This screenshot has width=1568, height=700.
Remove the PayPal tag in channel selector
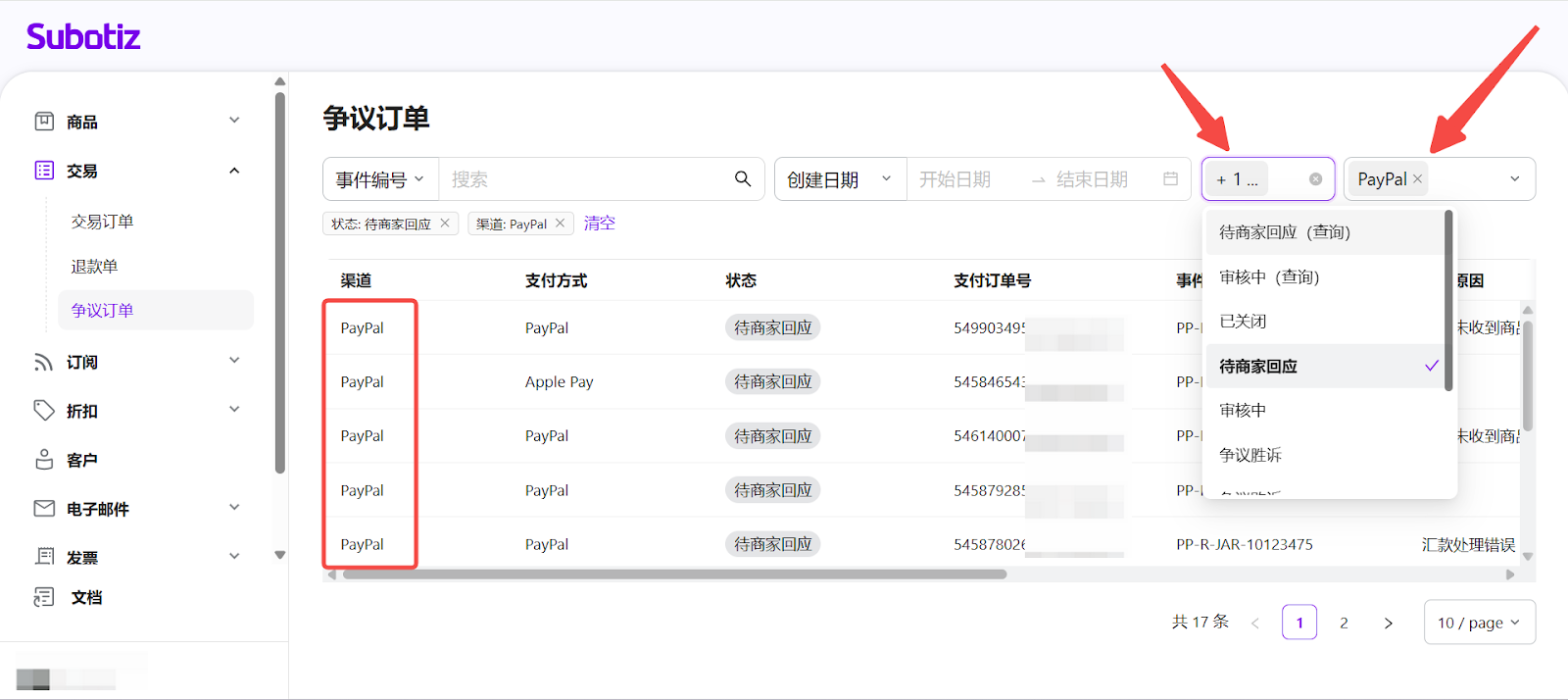tap(1417, 178)
